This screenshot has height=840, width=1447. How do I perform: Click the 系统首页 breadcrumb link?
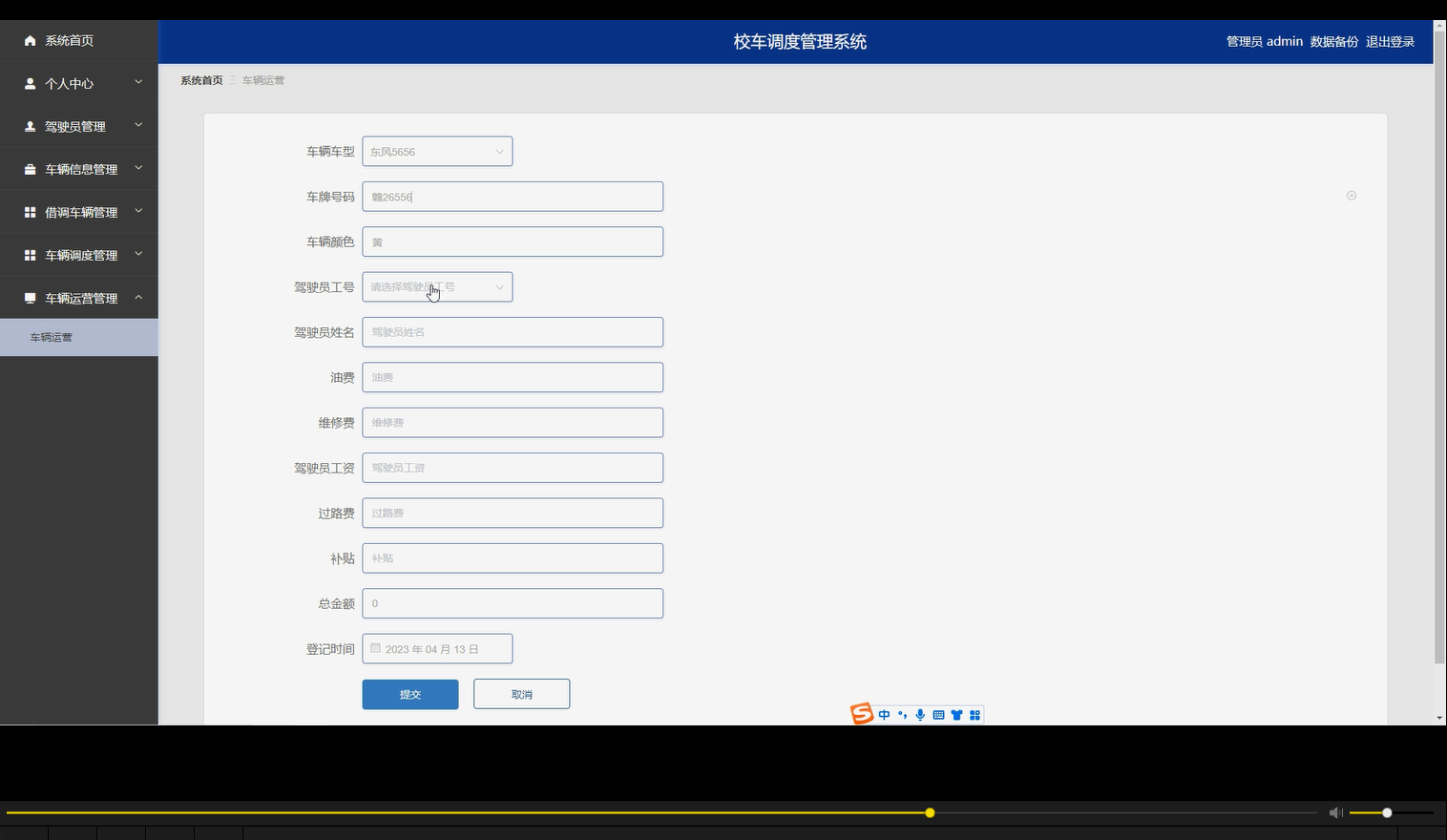click(x=201, y=80)
